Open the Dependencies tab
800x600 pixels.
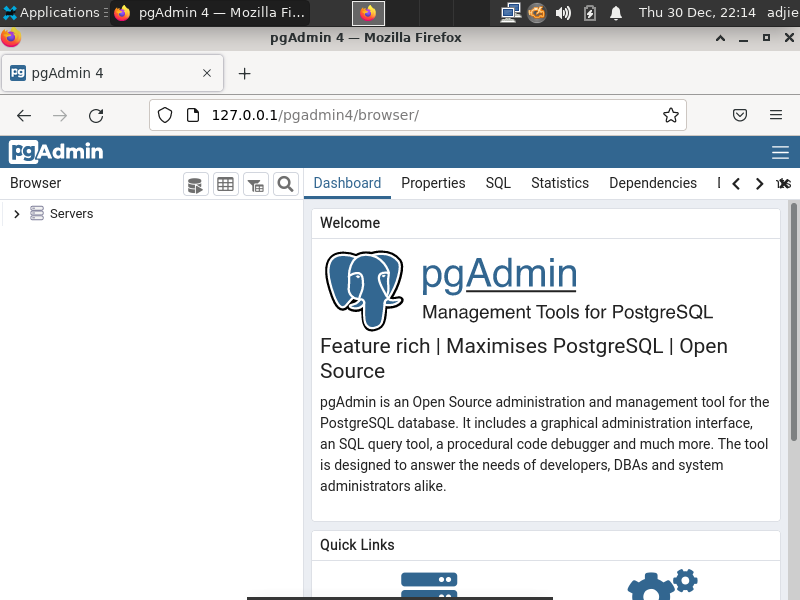tap(653, 183)
